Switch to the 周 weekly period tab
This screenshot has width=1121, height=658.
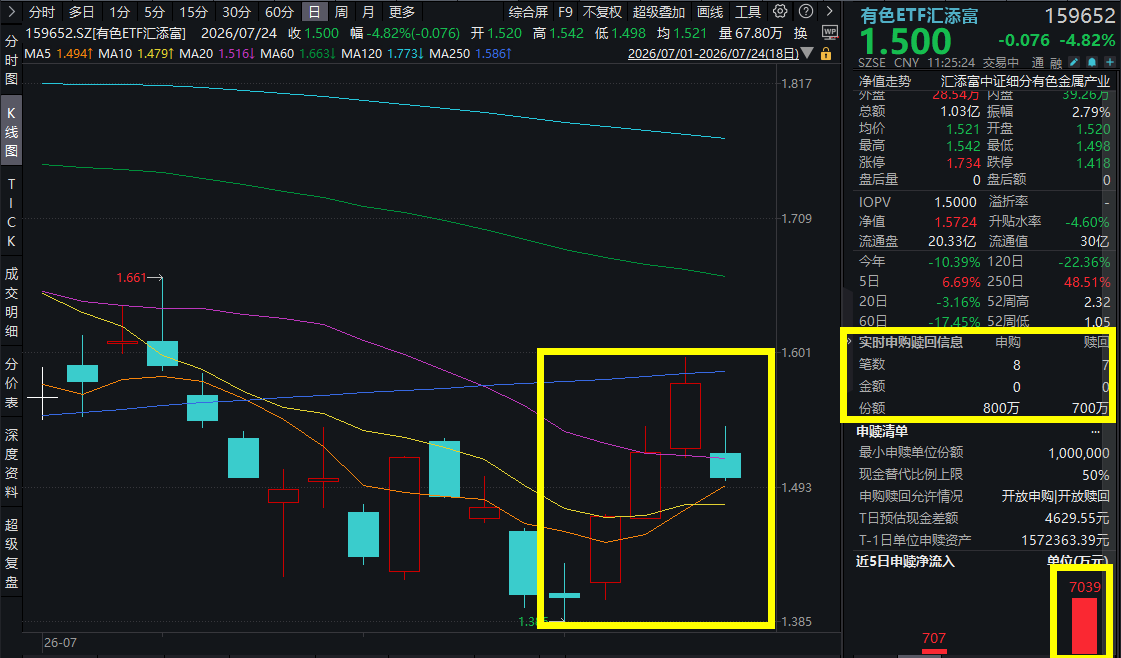[x=341, y=11]
